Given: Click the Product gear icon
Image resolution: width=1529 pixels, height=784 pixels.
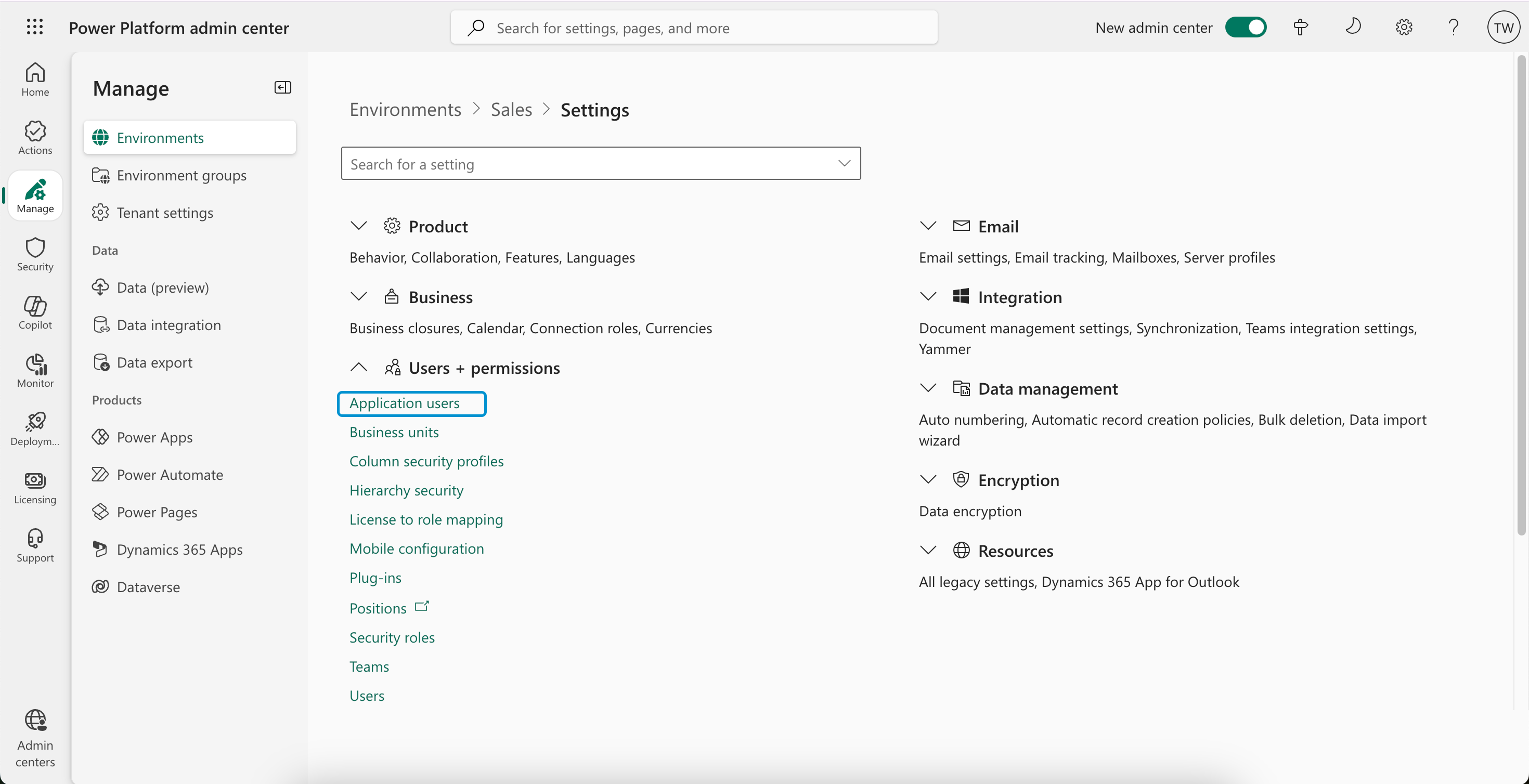Looking at the screenshot, I should 392,226.
